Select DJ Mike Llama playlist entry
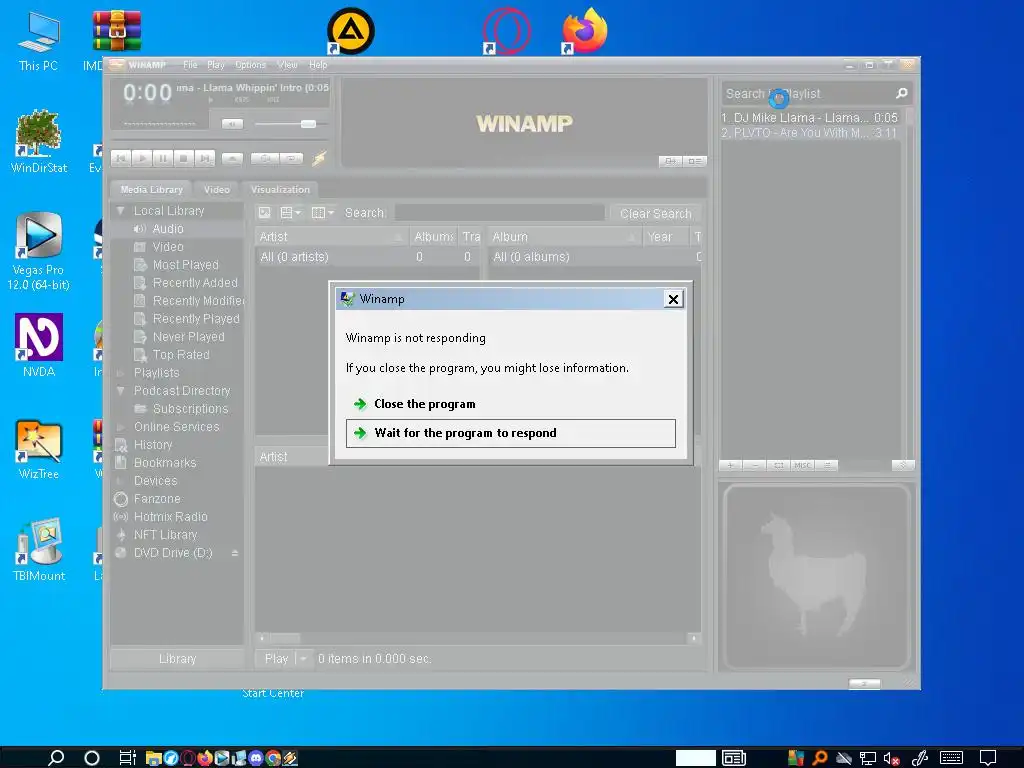Screen dimensions: 1024x768 coord(810,118)
